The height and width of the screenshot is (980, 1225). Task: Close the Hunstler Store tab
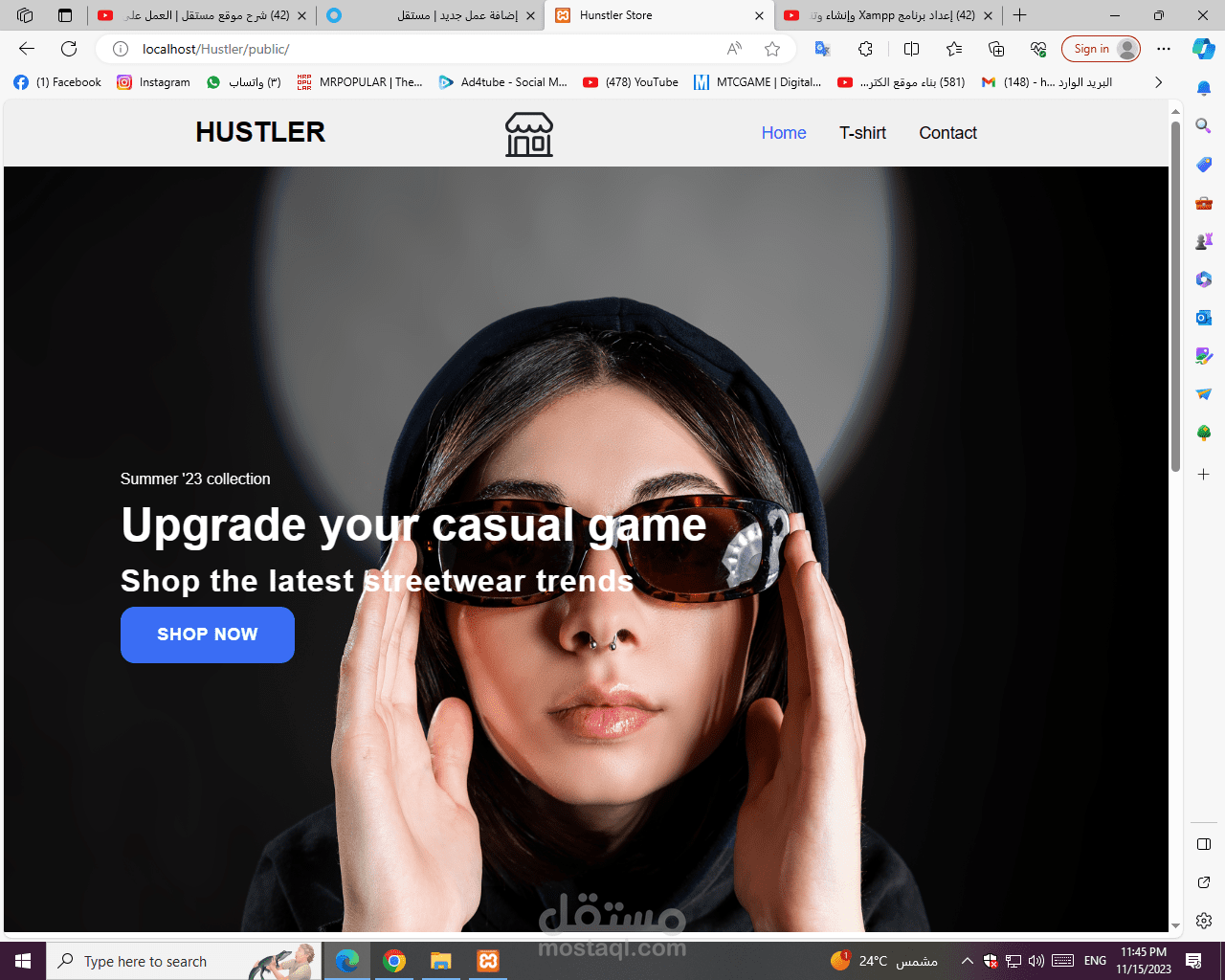[759, 15]
